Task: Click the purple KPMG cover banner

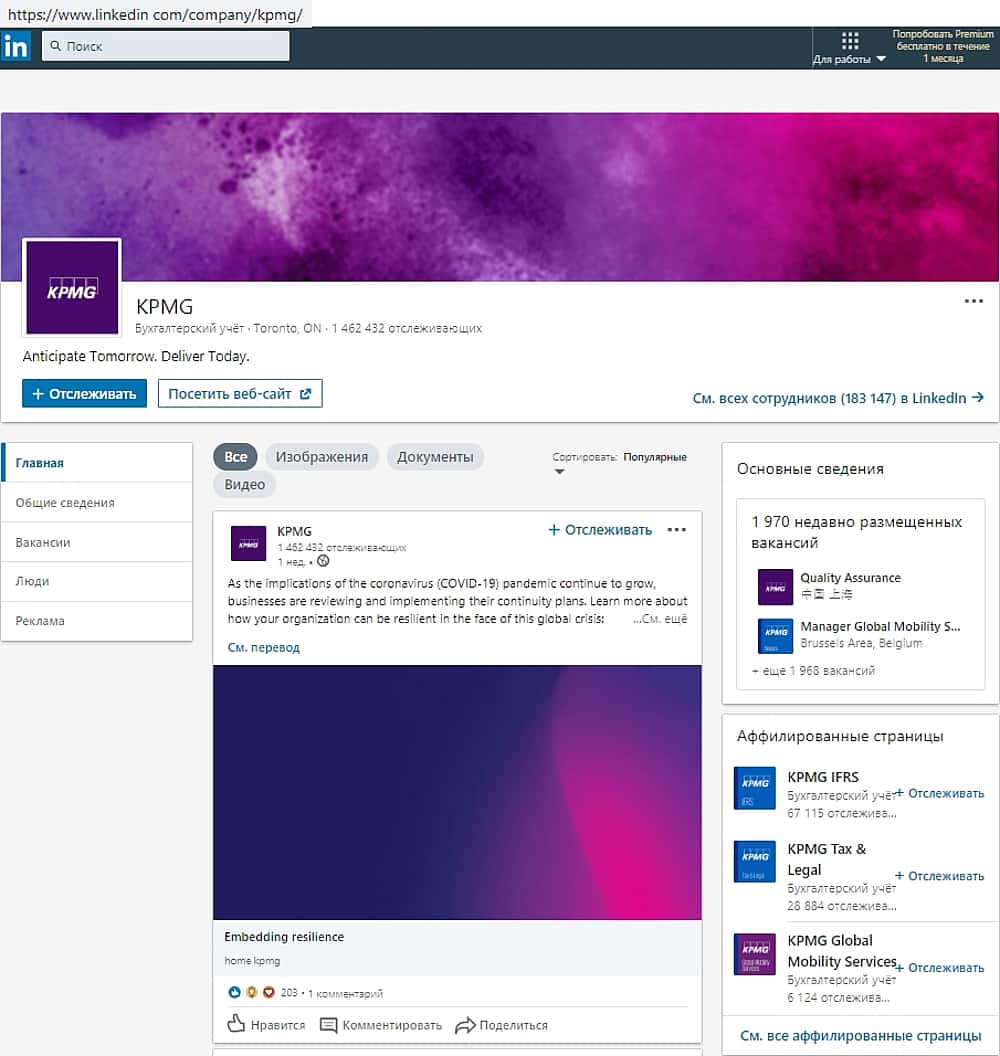Action: coord(500,197)
